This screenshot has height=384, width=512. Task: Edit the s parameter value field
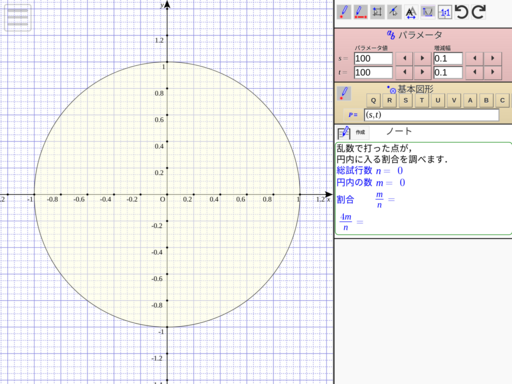373,58
